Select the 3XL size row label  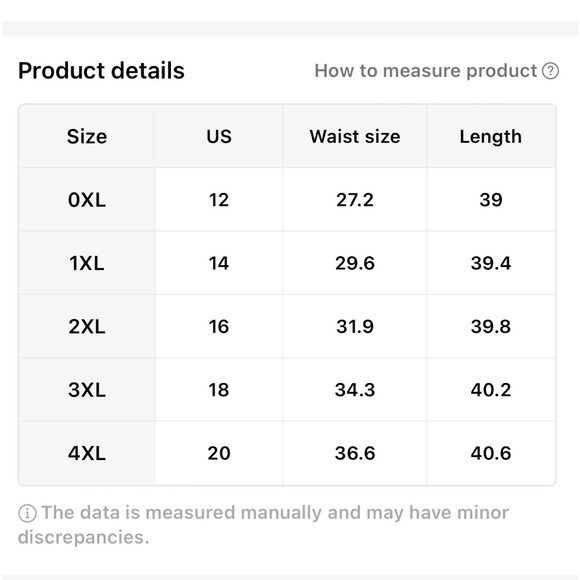87,390
